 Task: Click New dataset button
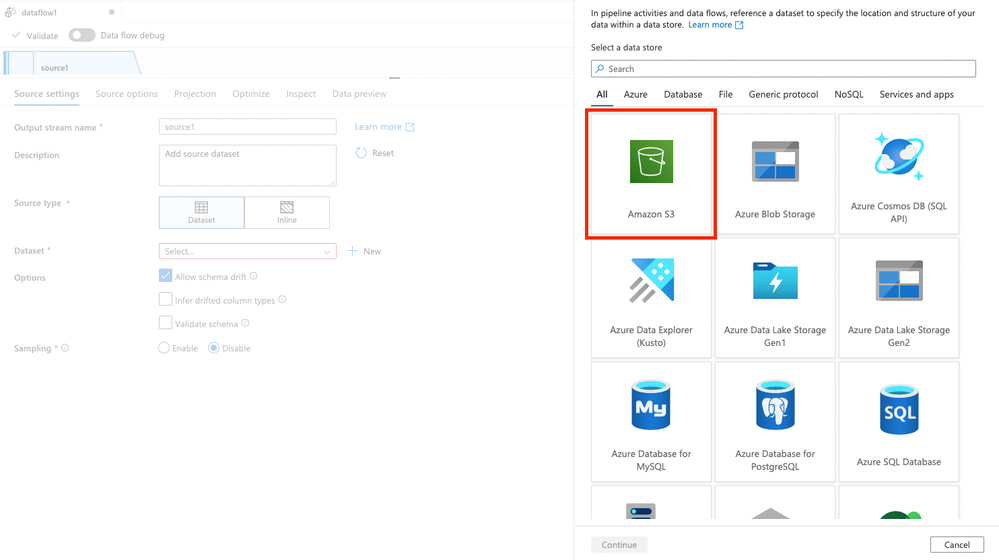click(x=364, y=251)
